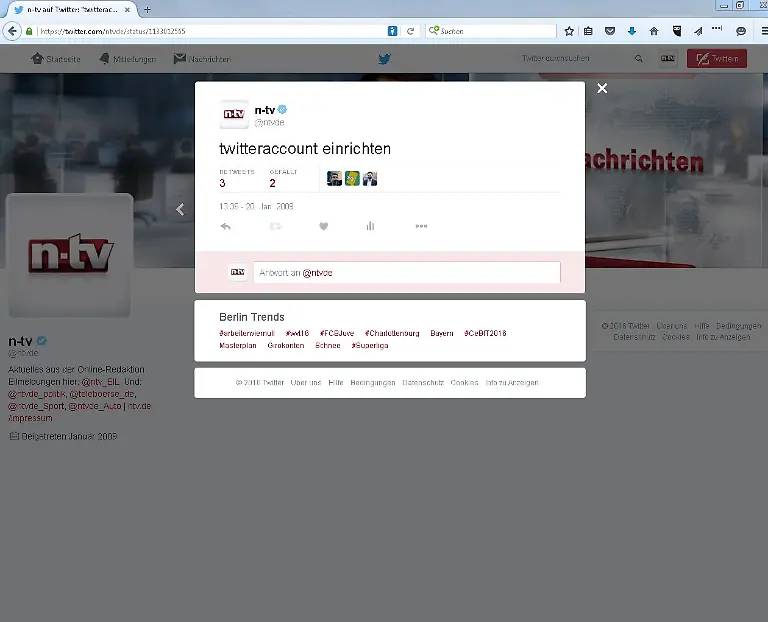Viewport: 768px width, 622px height.
Task: Like the tweet with the heart icon
Action: [x=323, y=226]
